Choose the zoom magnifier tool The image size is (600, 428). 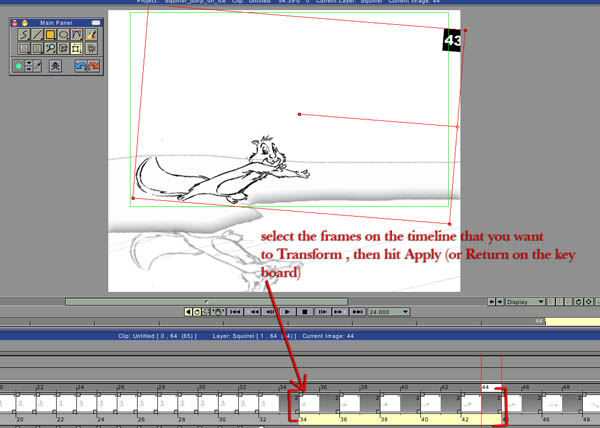(x=50, y=49)
